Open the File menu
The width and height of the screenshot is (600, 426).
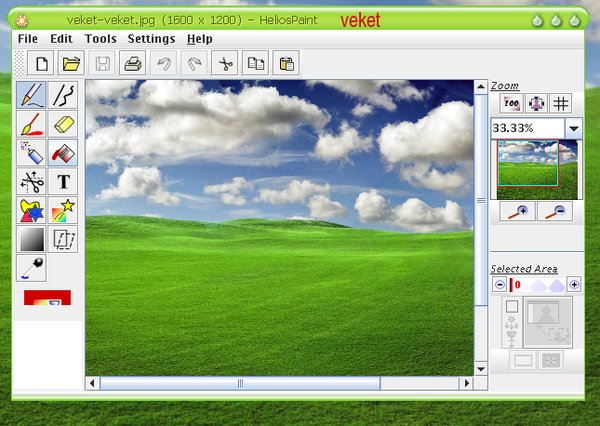tap(28, 39)
